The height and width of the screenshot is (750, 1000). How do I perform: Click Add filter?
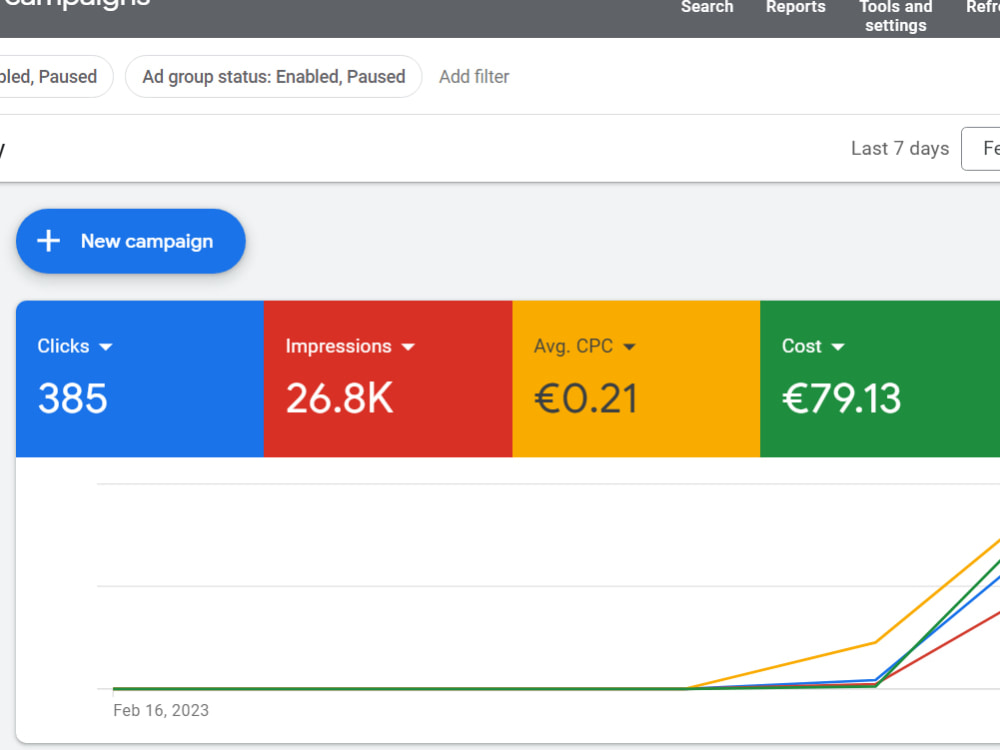click(474, 77)
